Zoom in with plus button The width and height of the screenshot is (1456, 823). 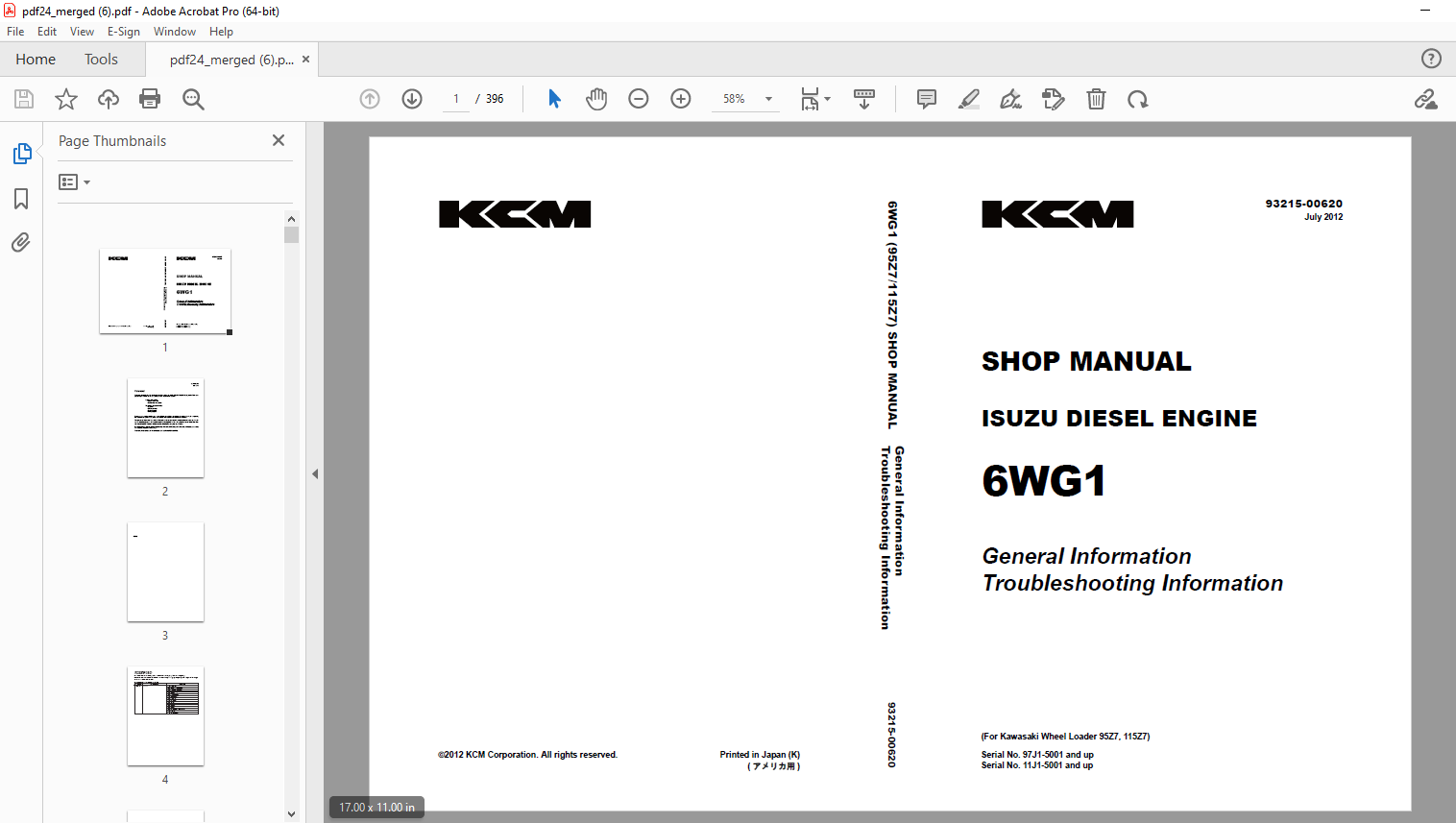click(x=681, y=99)
